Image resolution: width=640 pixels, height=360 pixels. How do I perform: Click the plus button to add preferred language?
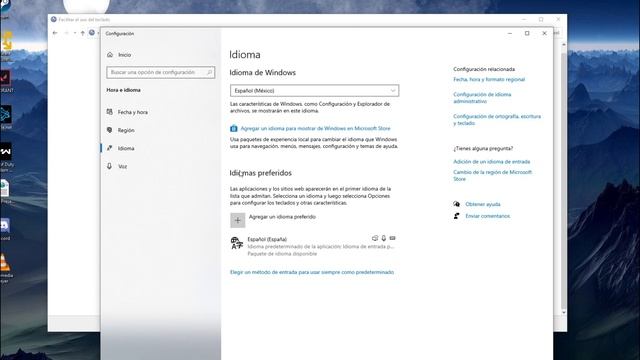(238, 220)
